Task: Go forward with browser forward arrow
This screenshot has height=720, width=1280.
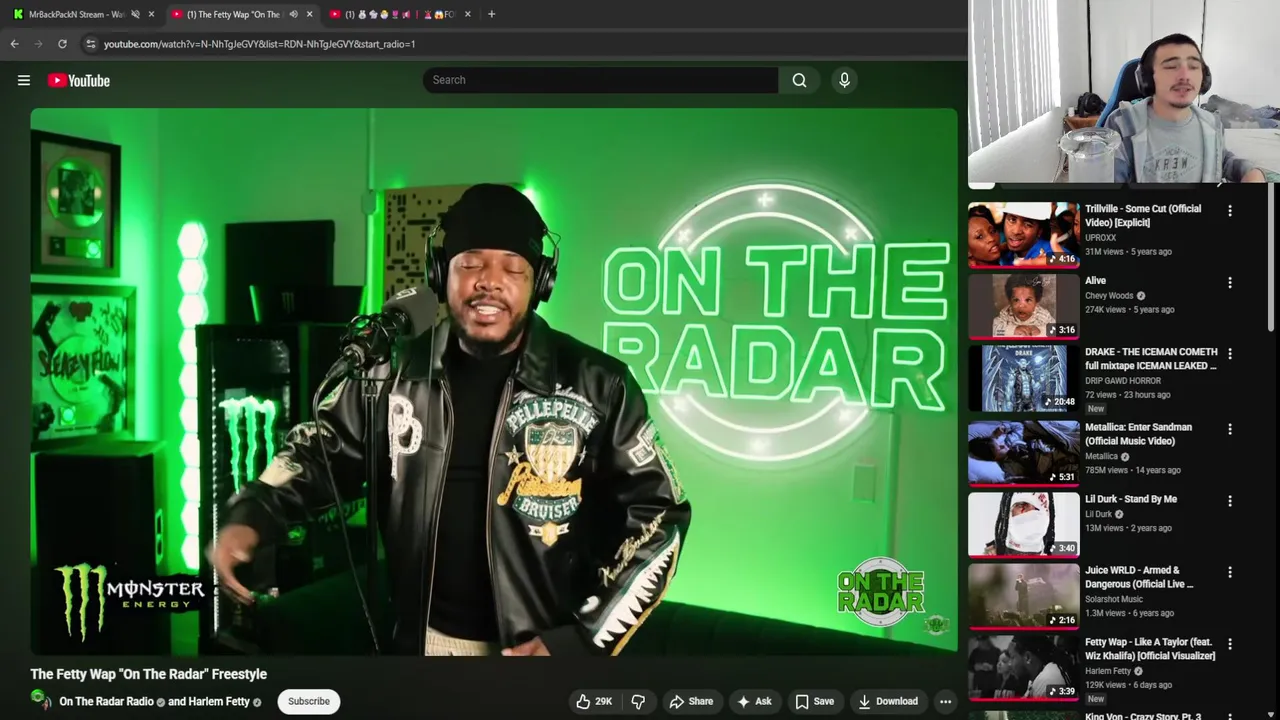Action: click(x=38, y=44)
